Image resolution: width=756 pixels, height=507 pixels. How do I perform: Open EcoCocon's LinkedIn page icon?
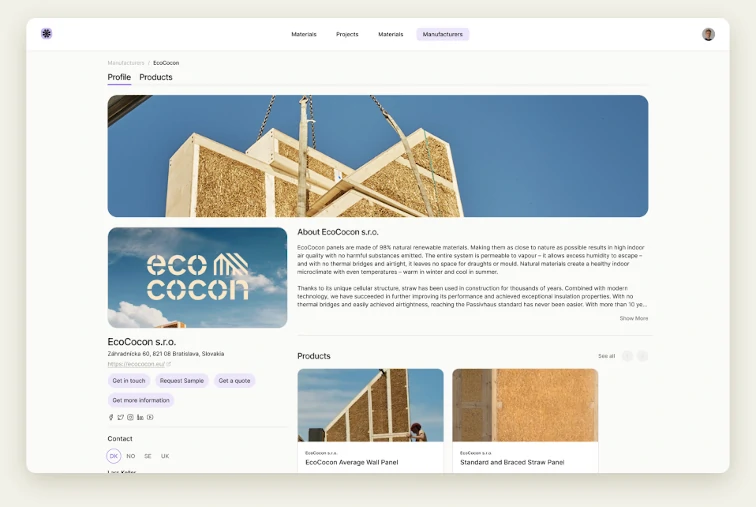pyautogui.click(x=140, y=417)
